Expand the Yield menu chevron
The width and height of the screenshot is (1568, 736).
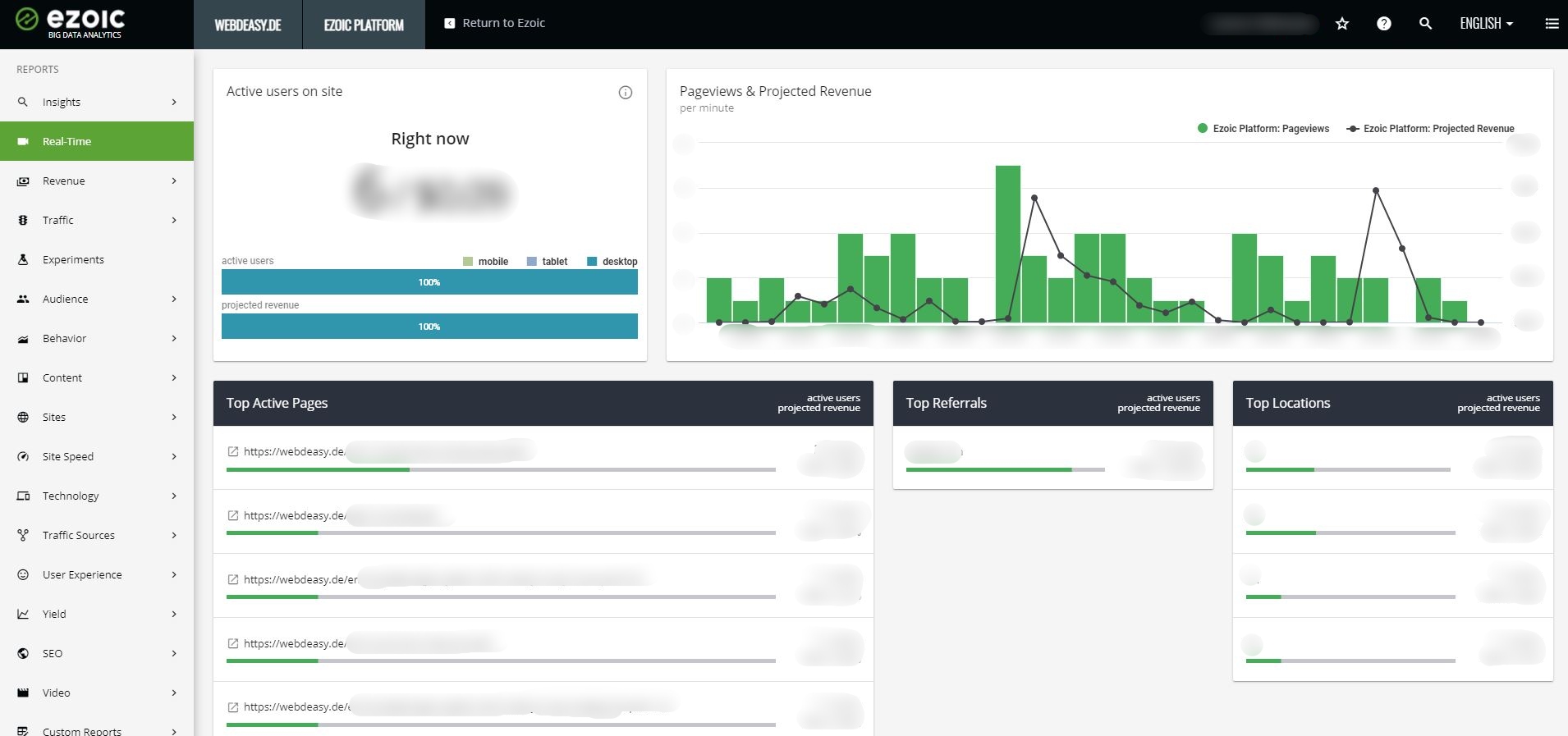pyautogui.click(x=174, y=614)
